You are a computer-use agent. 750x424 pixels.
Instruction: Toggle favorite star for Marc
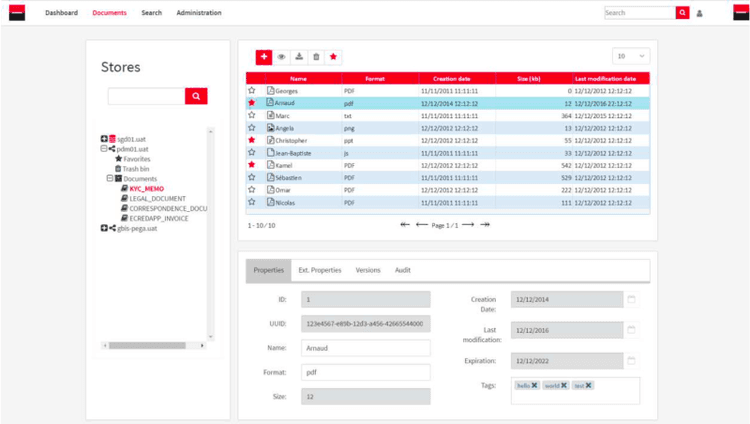pos(252,115)
